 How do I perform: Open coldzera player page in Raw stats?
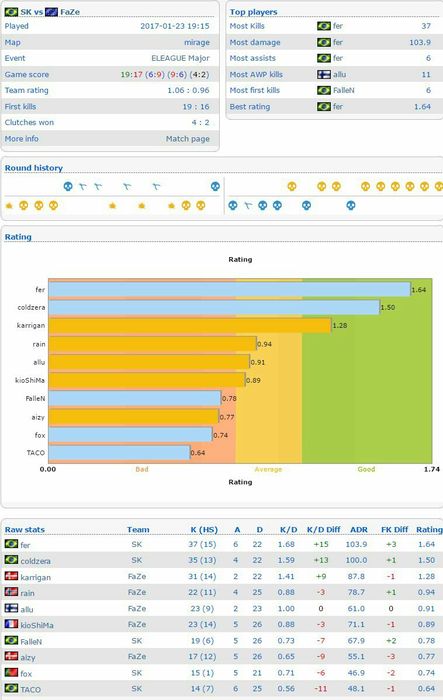[35, 561]
